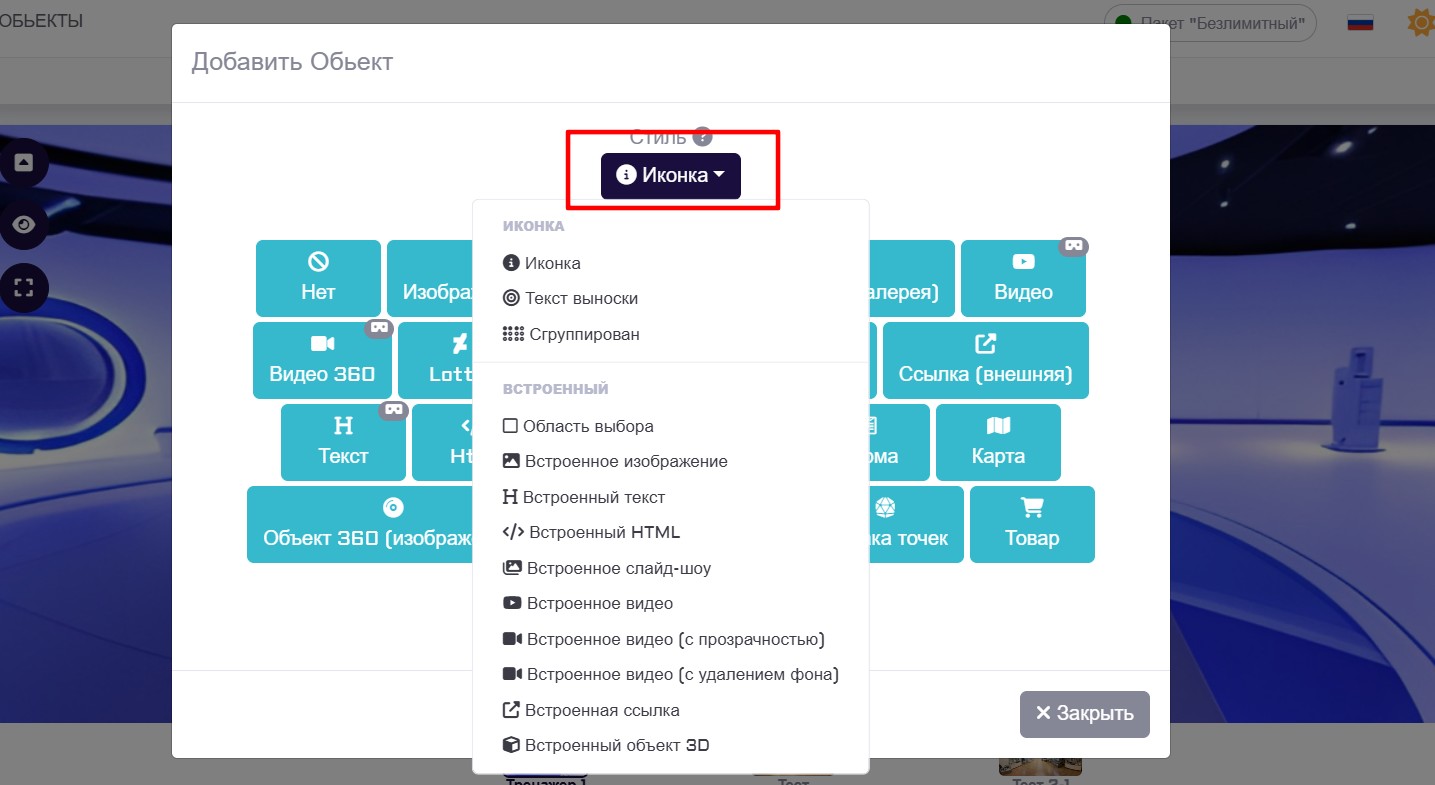Click the eye visibility icon on left sidebar
This screenshot has width=1435, height=785.
click(23, 225)
